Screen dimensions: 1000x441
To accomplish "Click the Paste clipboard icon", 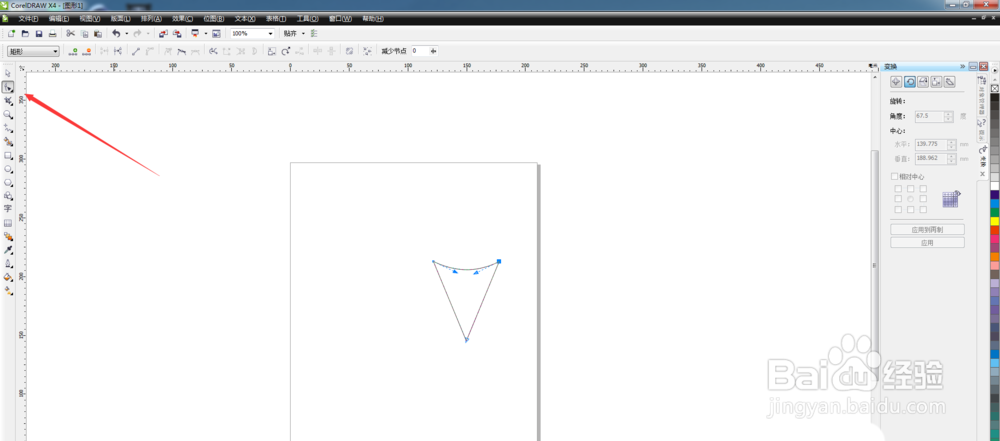I will (x=98, y=33).
